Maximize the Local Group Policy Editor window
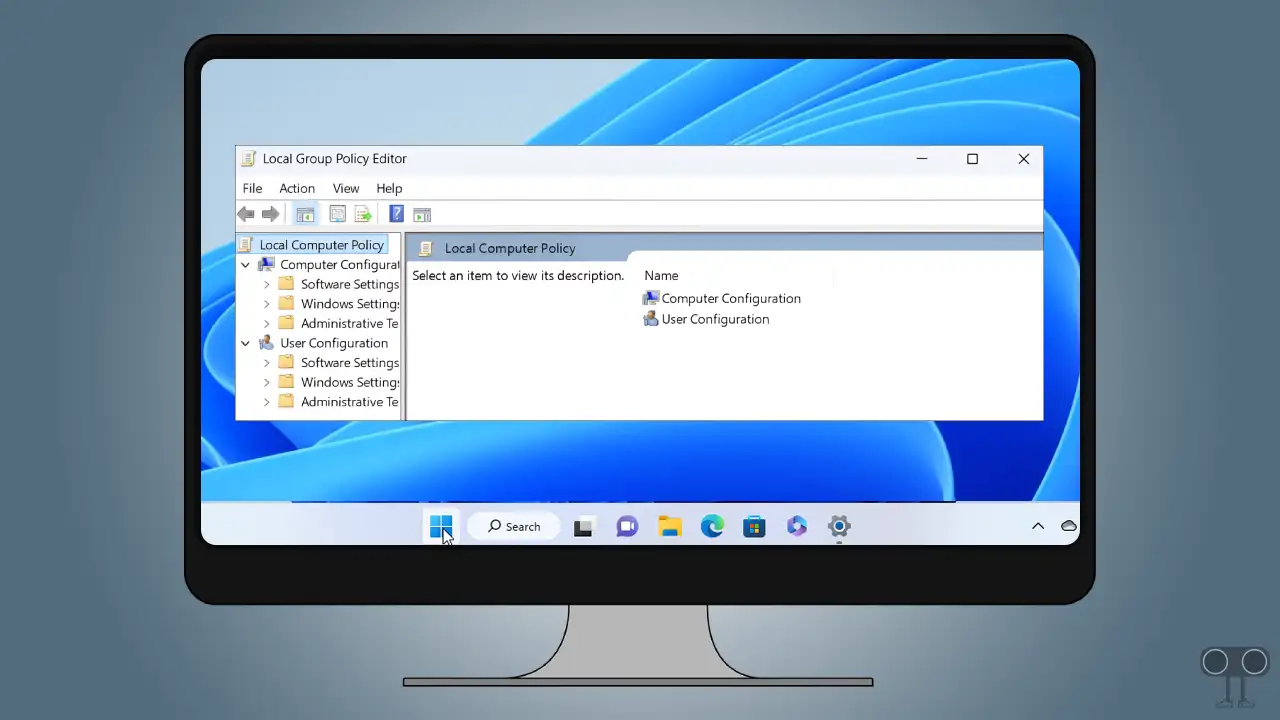Image resolution: width=1280 pixels, height=720 pixels. [972, 158]
